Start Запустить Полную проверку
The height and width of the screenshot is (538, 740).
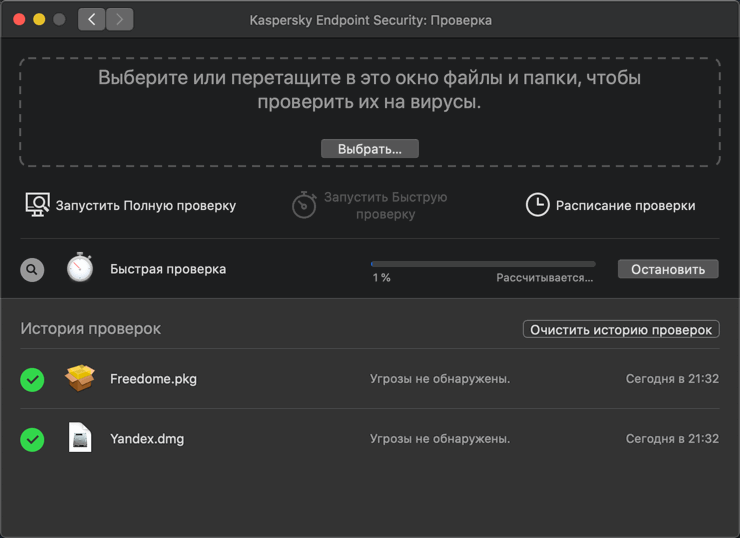(x=146, y=206)
